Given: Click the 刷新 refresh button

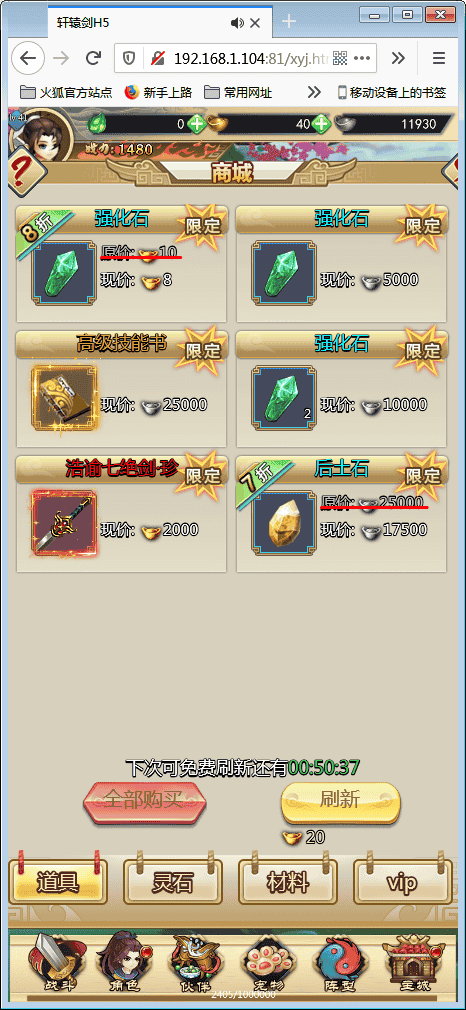Looking at the screenshot, I should click(341, 801).
